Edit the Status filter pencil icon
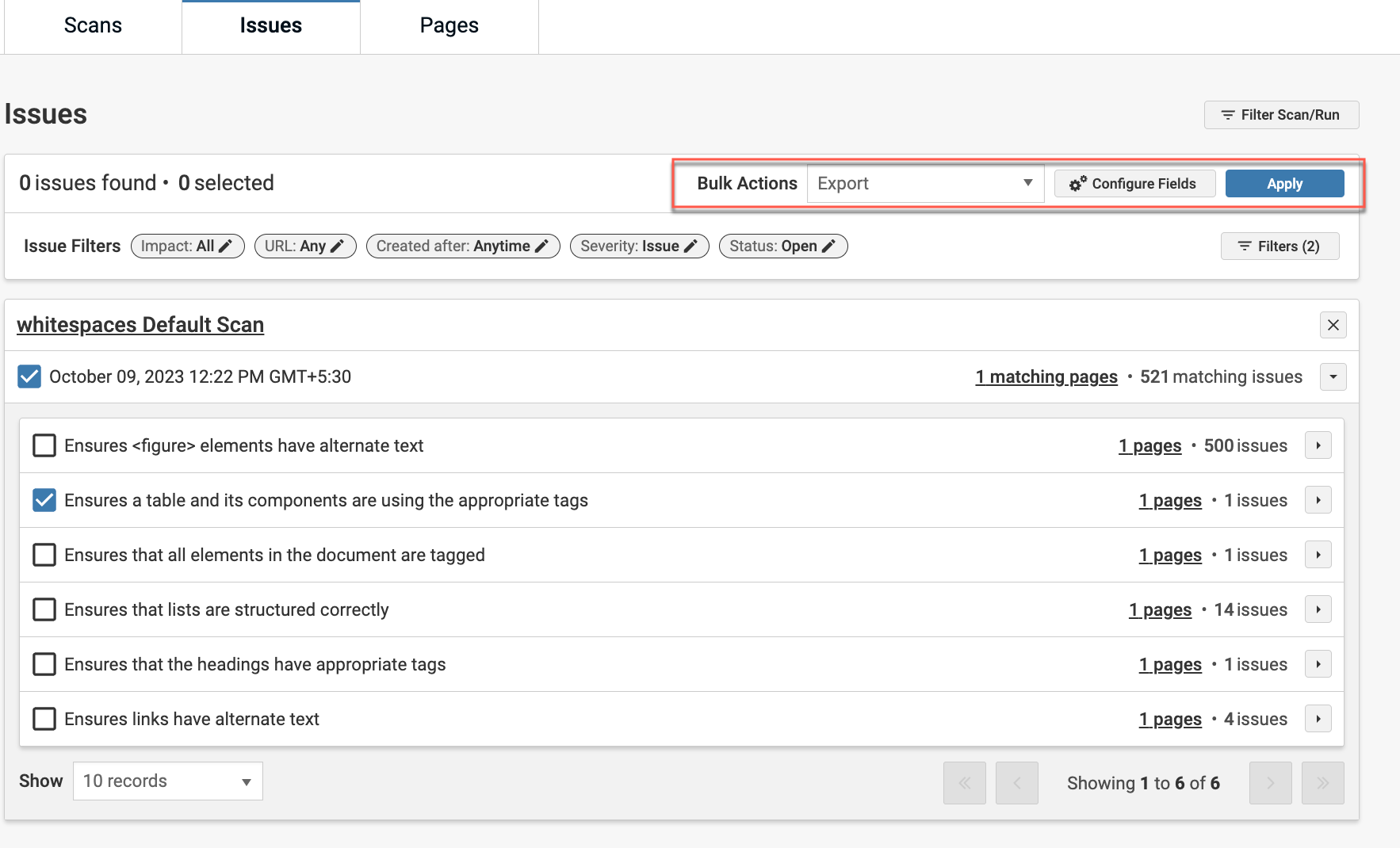This screenshot has width=1400, height=848. click(829, 246)
